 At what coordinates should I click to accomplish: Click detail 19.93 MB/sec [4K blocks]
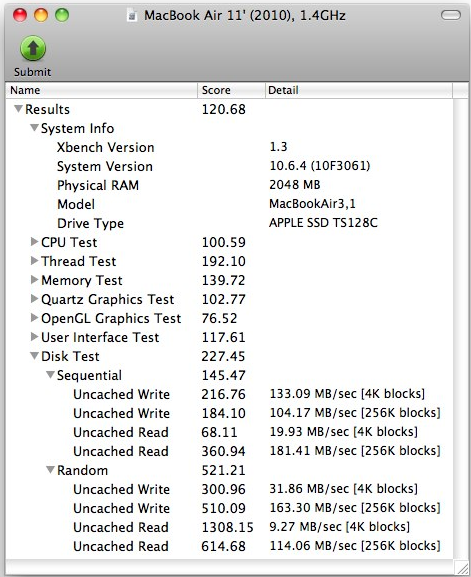click(x=343, y=432)
